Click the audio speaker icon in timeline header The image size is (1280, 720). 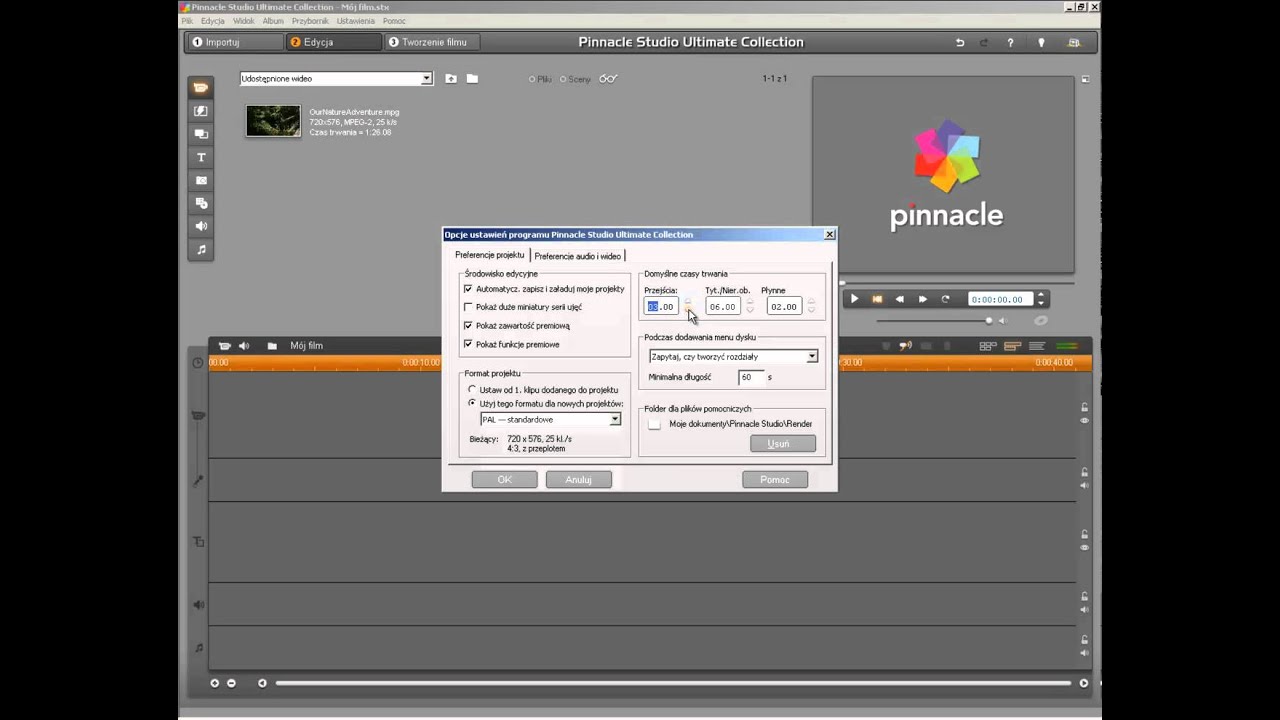click(244, 346)
